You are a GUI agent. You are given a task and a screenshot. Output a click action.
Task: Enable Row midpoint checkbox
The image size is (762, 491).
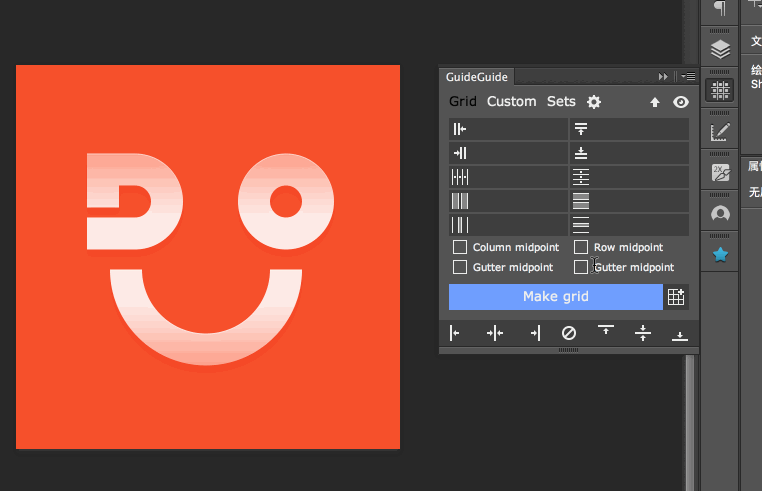tap(581, 247)
